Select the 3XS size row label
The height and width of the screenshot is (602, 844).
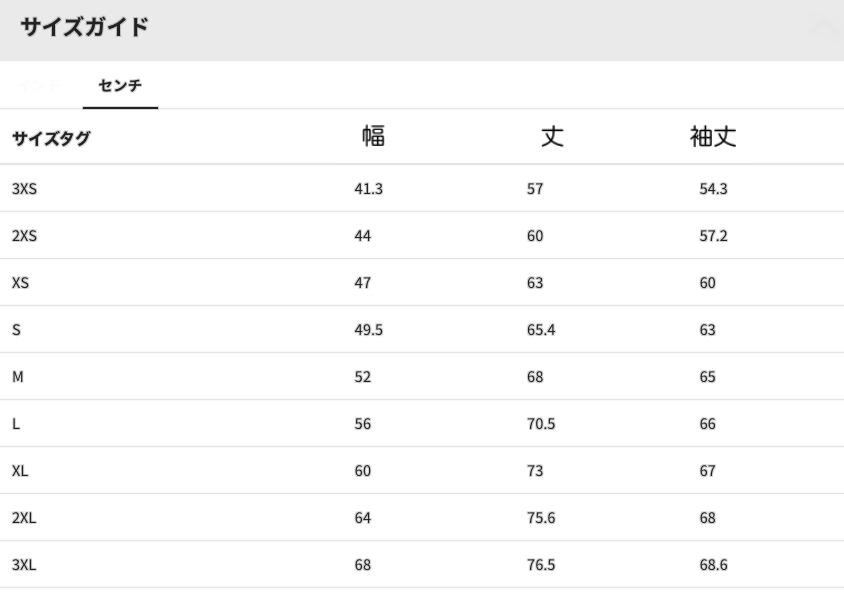pos(24,189)
